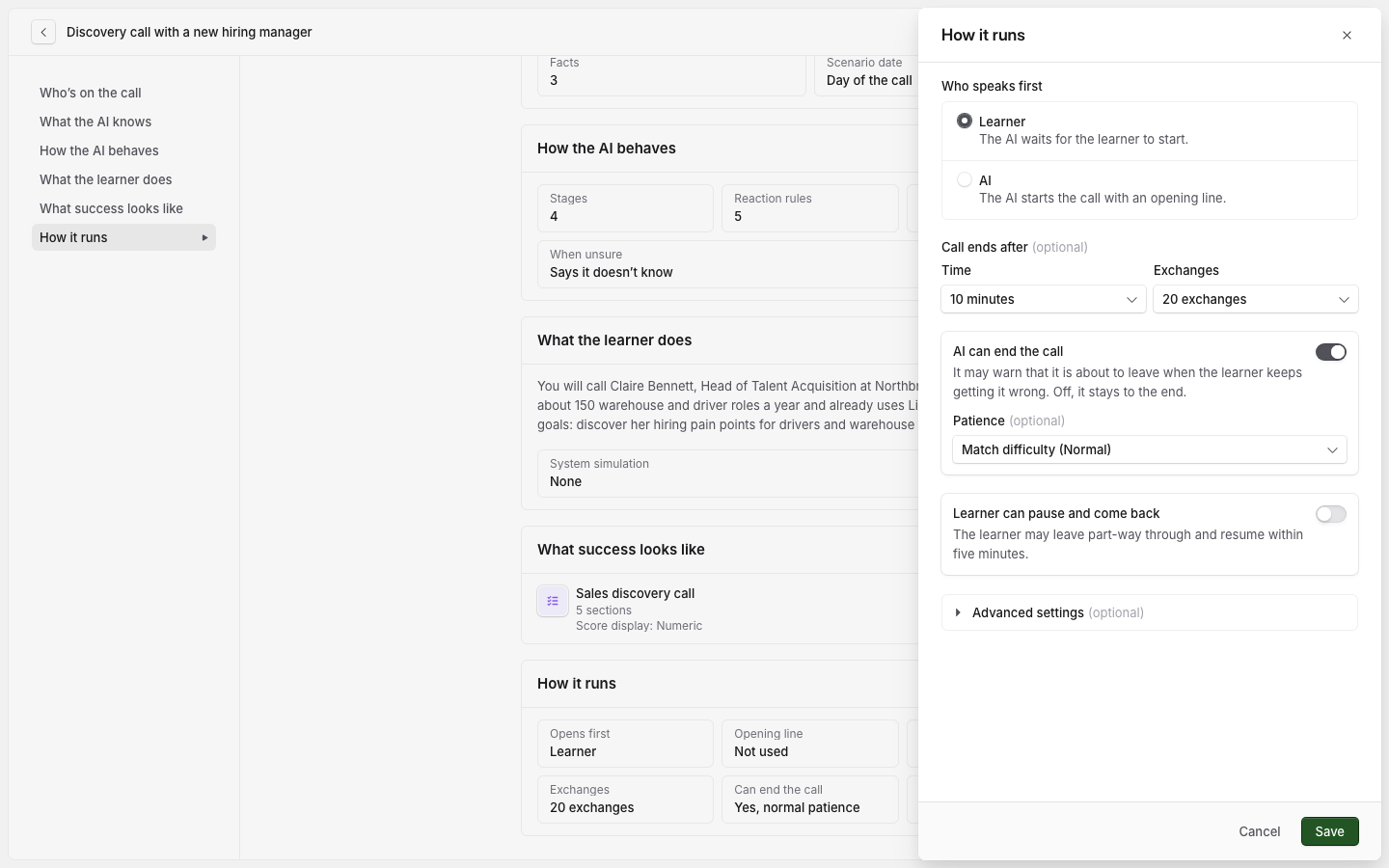The image size is (1389, 868).
Task: Click the Opening line Not used card
Action: coord(810,744)
